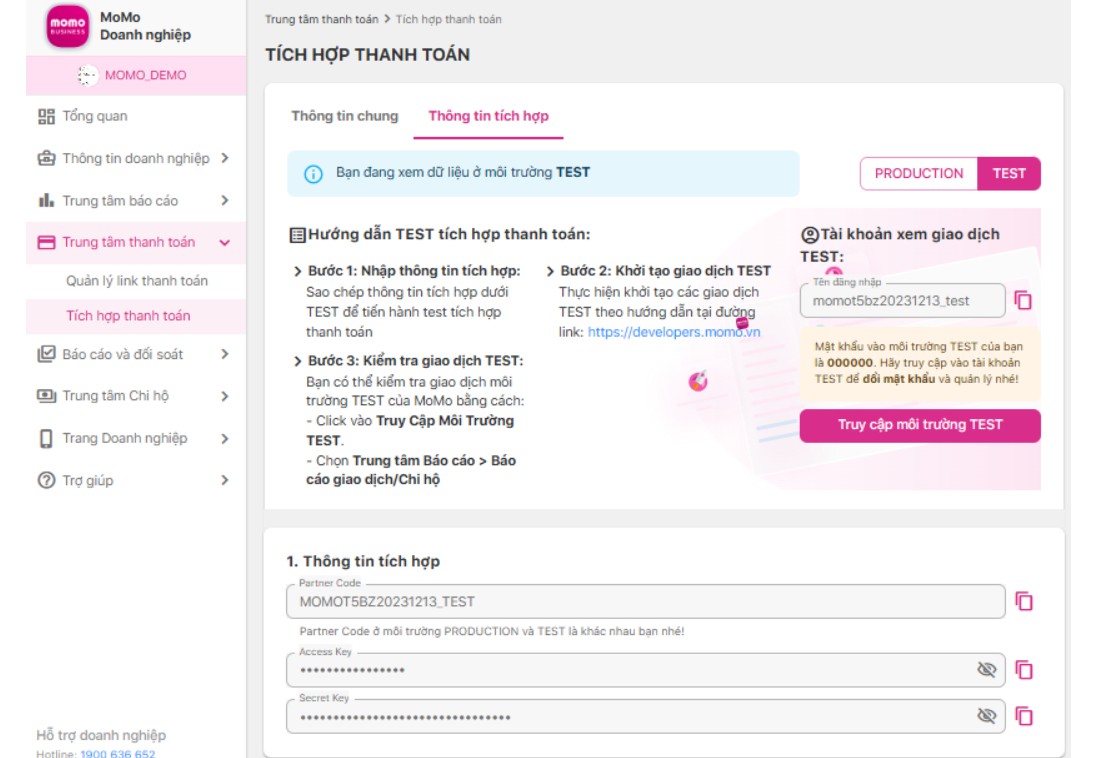This screenshot has height=758, width=1112.
Task: Switch to Thông tin chung tab
Action: 344,116
